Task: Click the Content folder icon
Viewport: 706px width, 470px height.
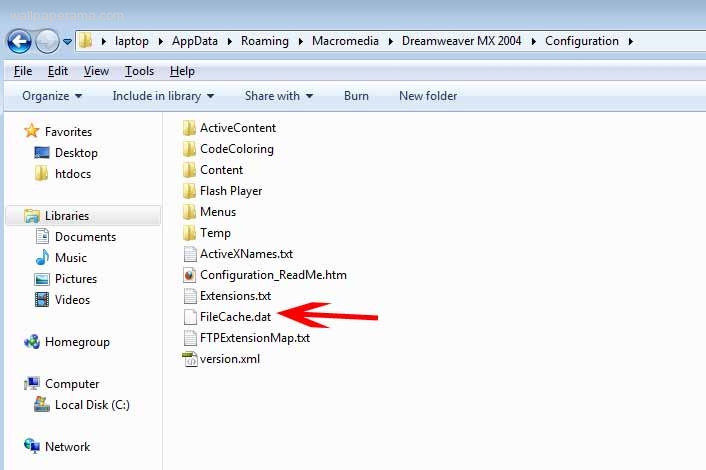Action: 190,170
